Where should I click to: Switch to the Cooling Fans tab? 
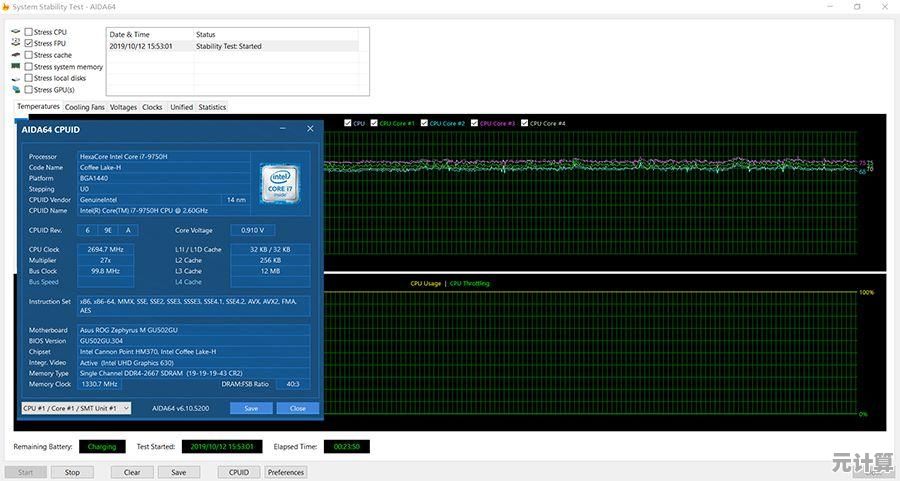point(85,107)
